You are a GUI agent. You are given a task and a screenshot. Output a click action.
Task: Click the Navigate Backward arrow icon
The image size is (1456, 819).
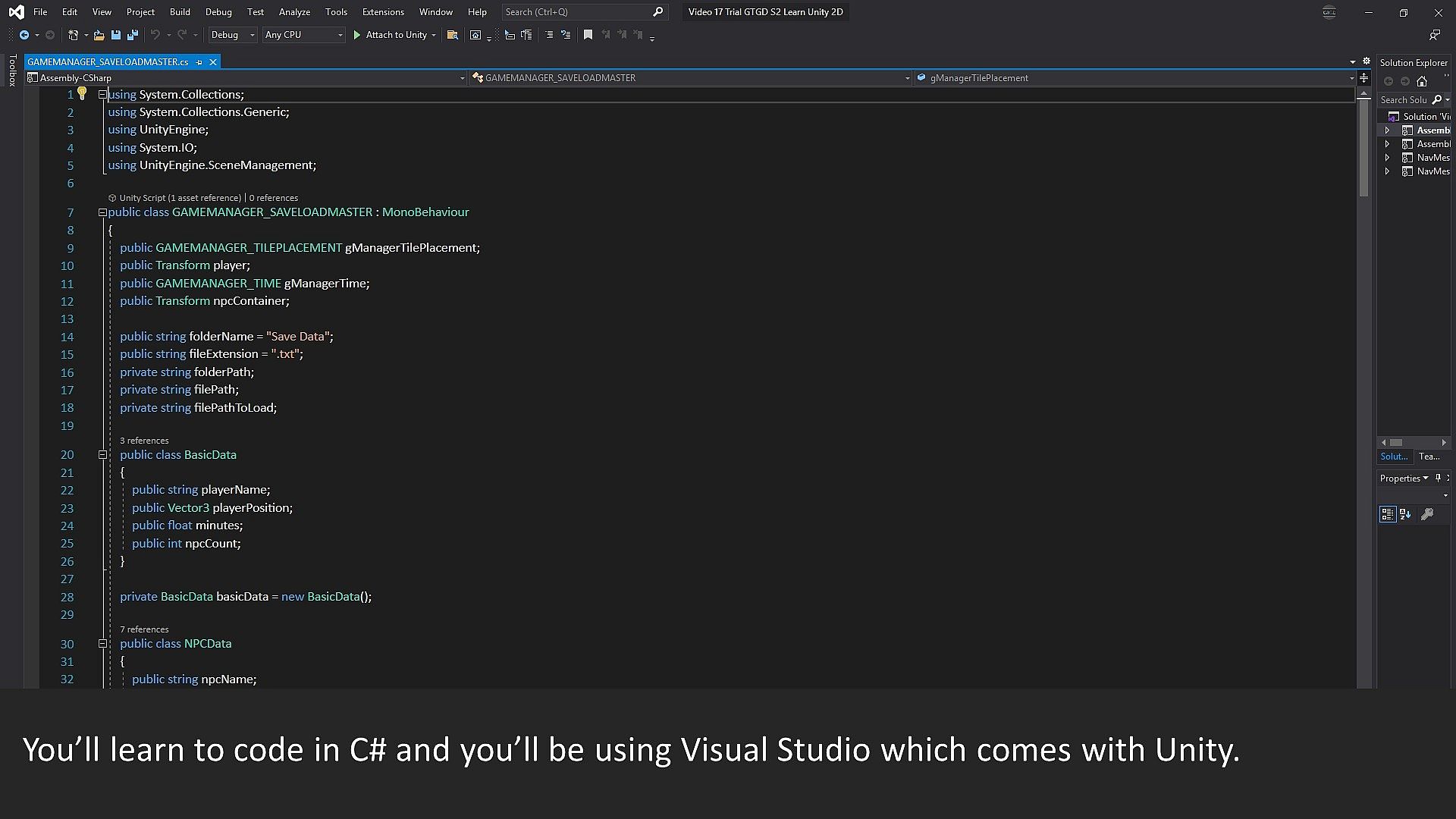[24, 35]
